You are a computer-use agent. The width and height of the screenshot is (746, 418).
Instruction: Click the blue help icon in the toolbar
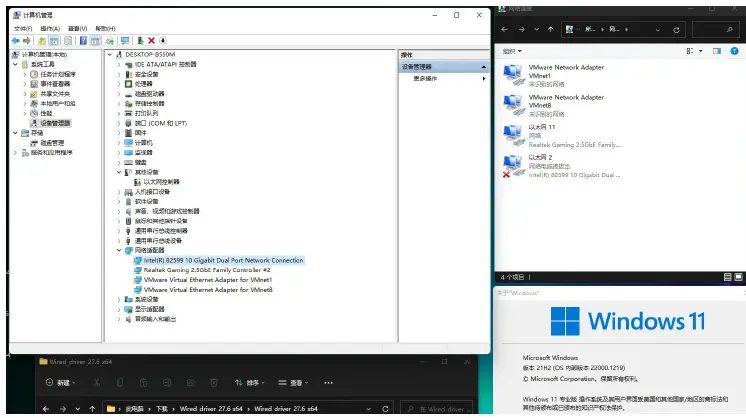click(83, 41)
